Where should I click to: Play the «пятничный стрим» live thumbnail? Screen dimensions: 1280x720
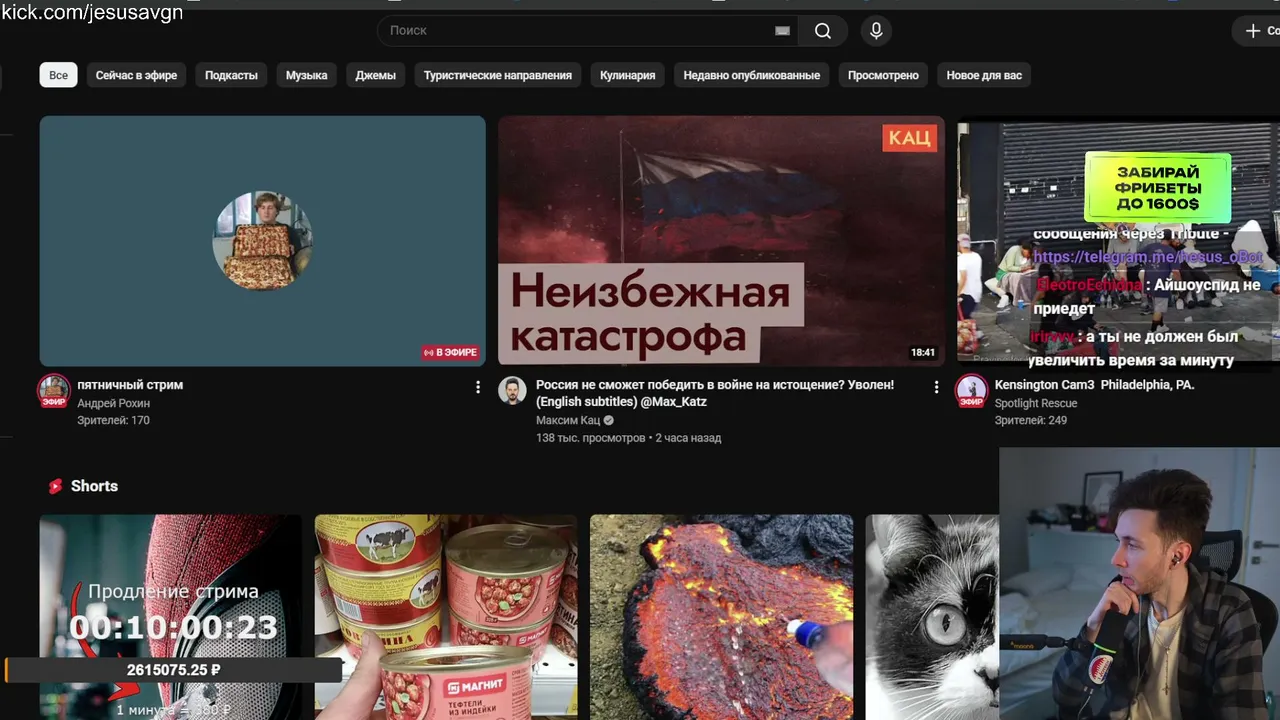point(263,241)
